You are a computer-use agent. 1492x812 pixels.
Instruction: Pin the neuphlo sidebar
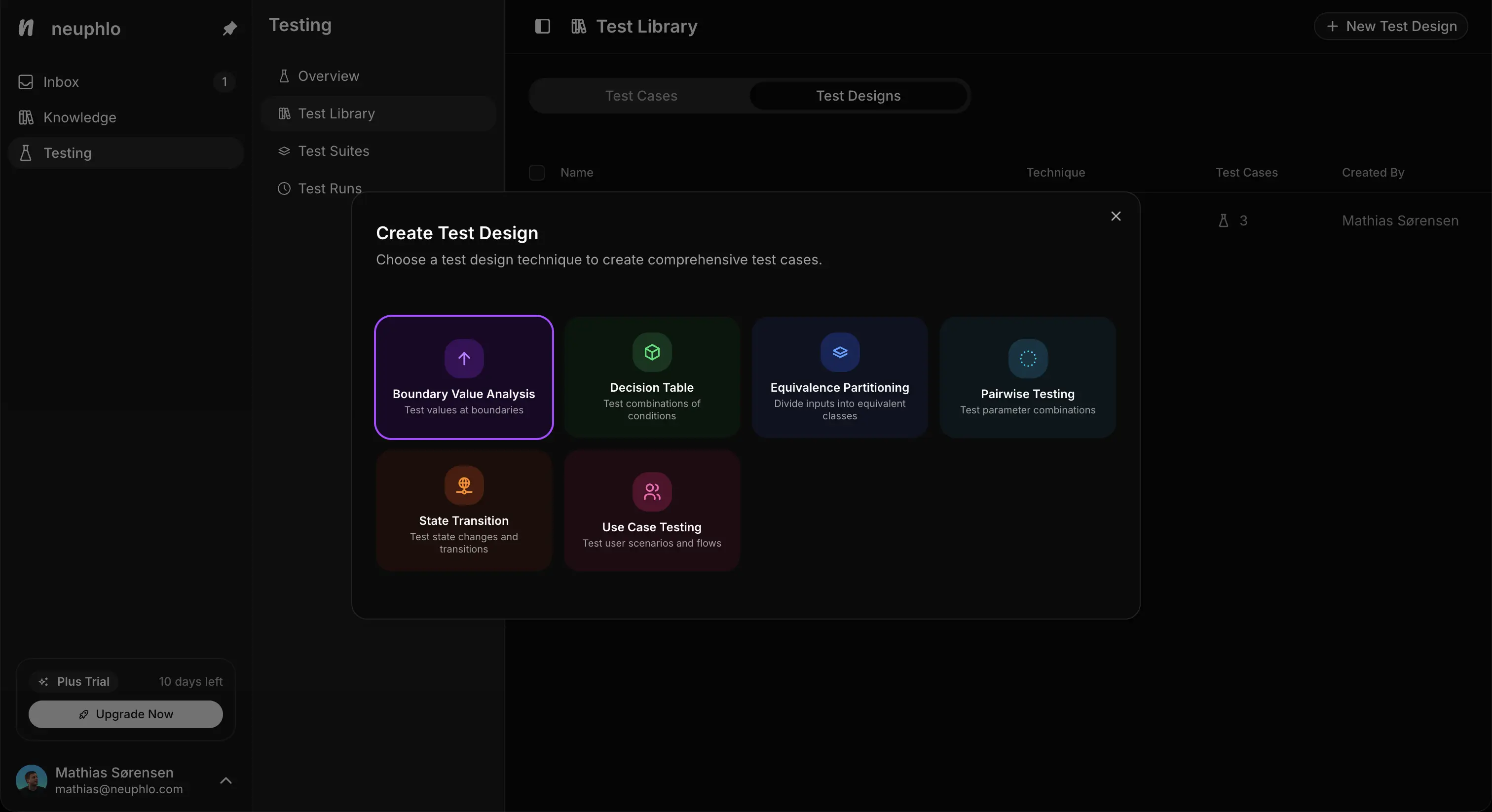[x=229, y=29]
